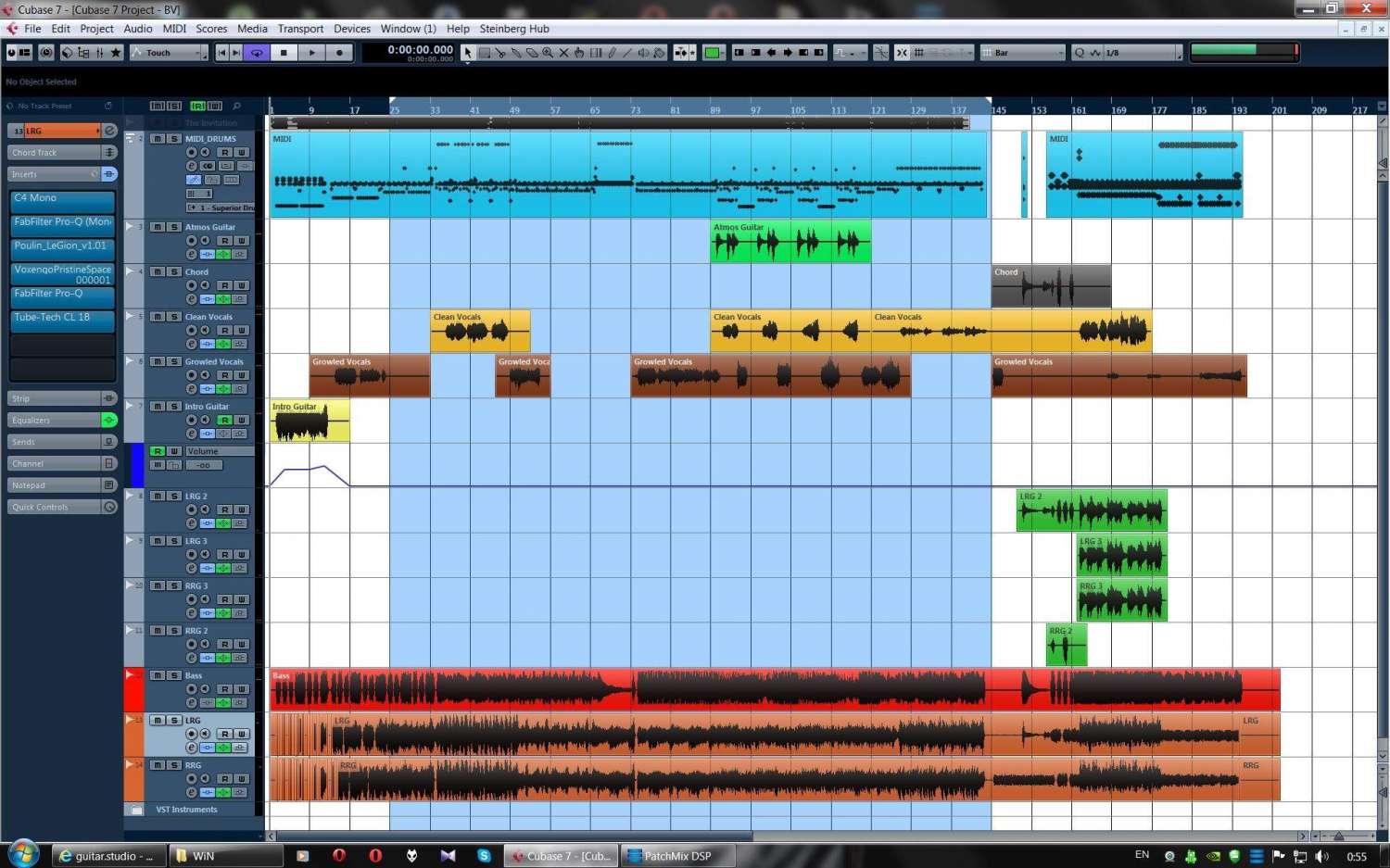The height and width of the screenshot is (868, 1390).
Task: Open the Control Room star icon
Action: 116,53
